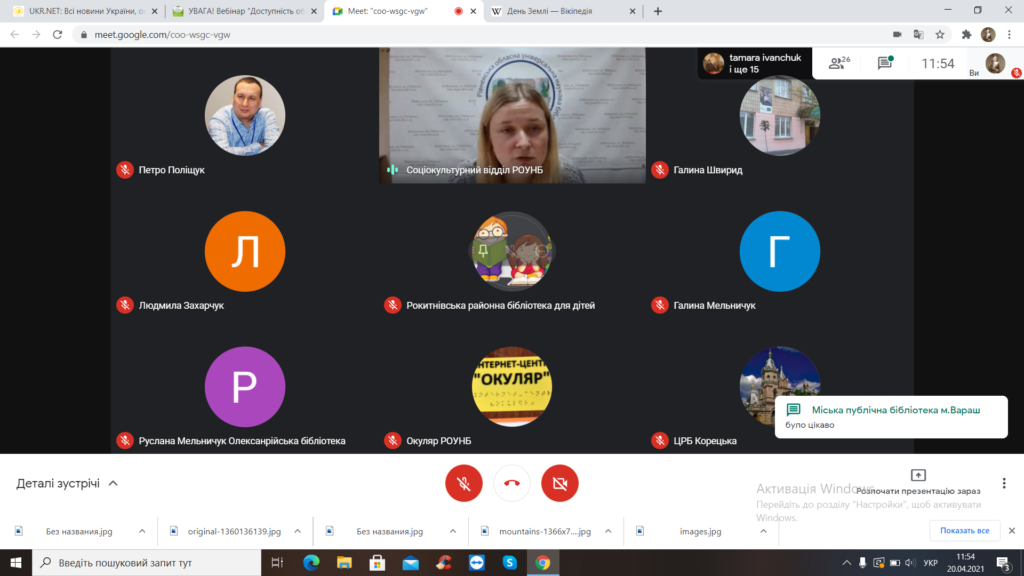Toggle the microphone mute button
The height and width of the screenshot is (576, 1024).
tap(464, 483)
